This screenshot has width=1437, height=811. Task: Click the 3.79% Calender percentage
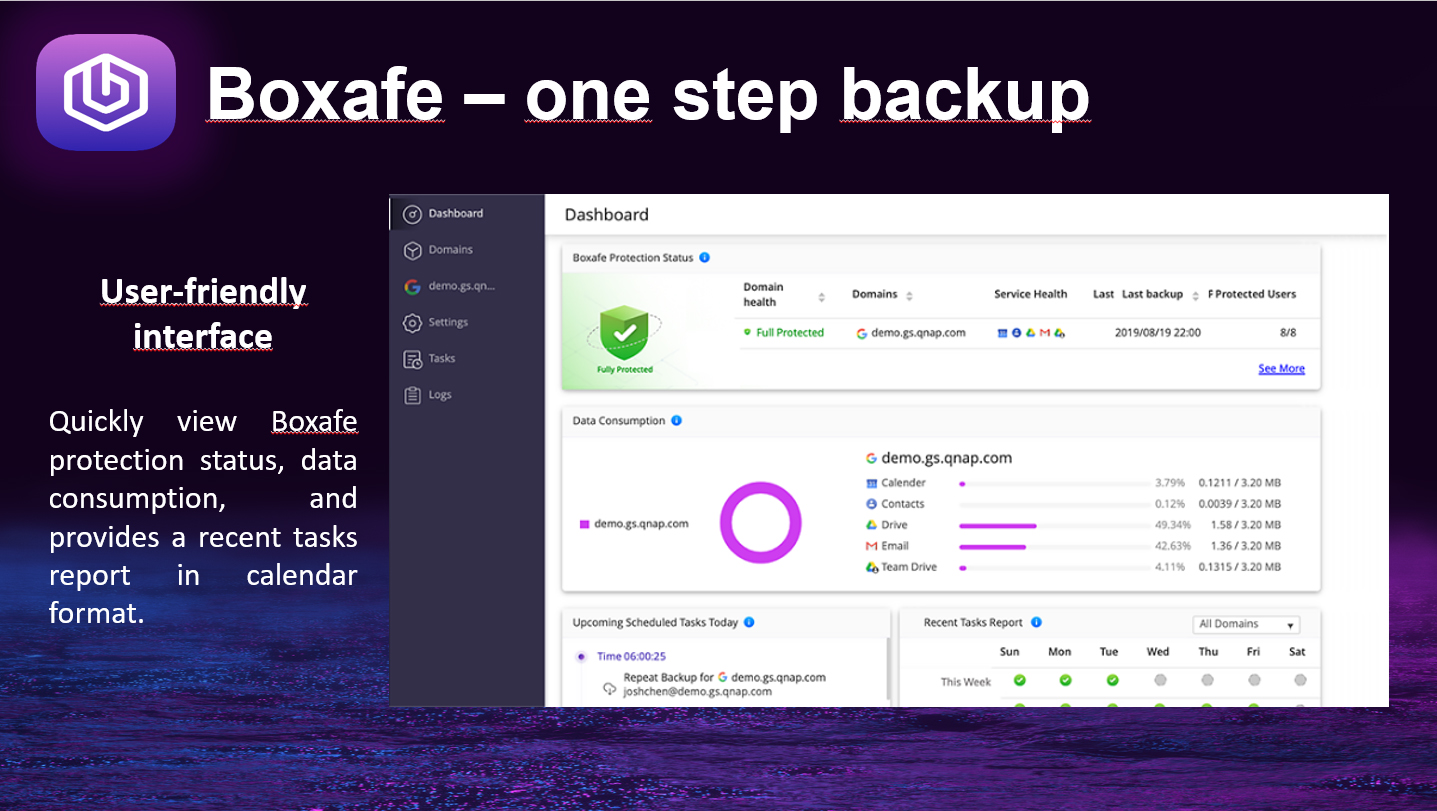(x=1170, y=483)
